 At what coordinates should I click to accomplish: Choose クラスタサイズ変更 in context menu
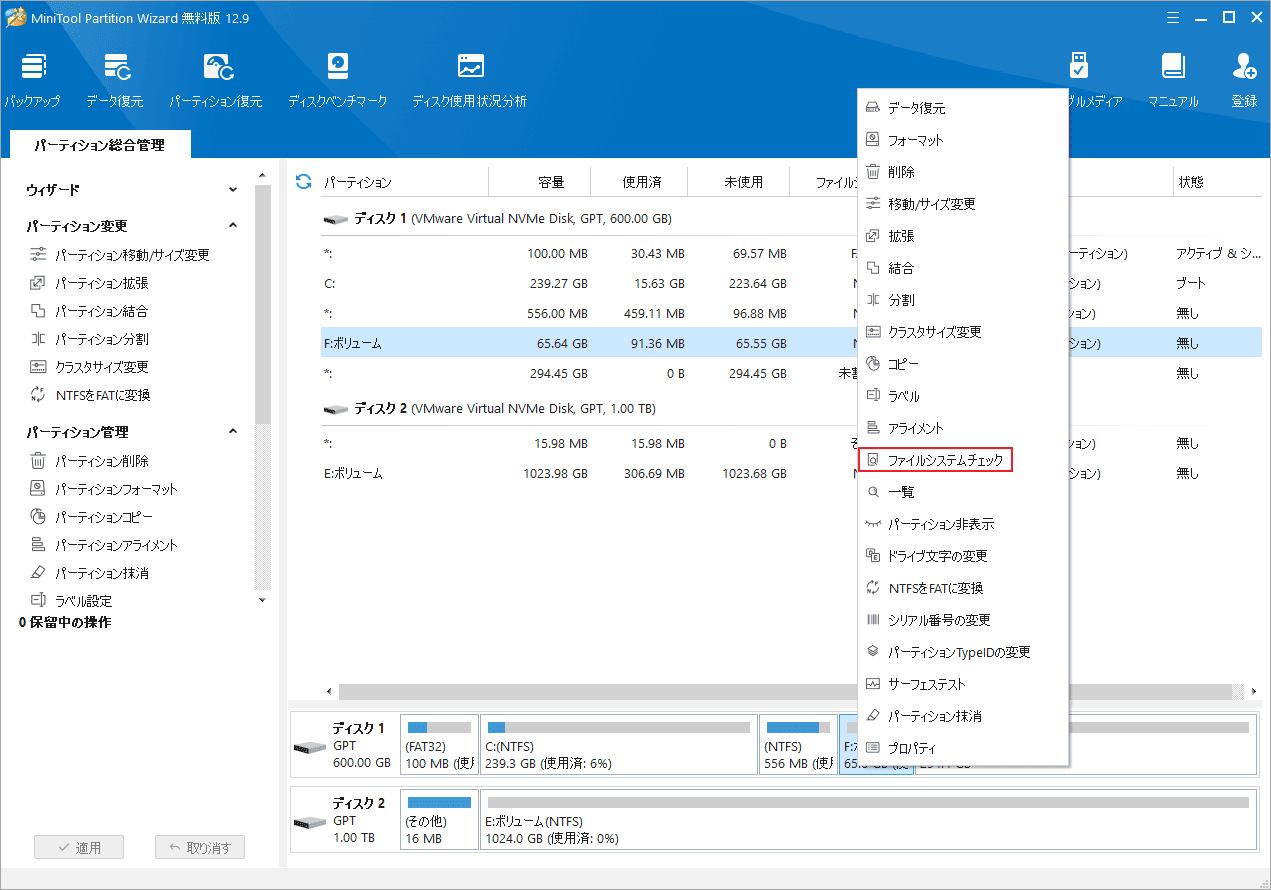(963, 332)
